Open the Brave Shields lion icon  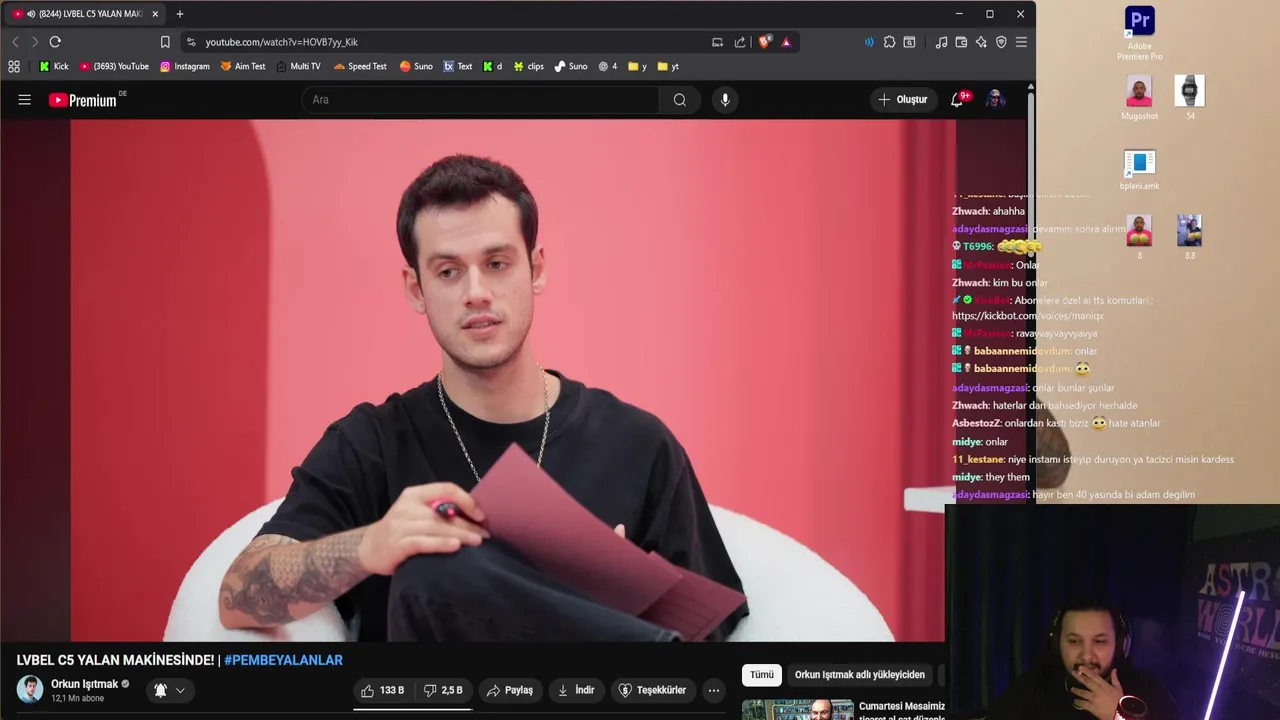[x=765, y=42]
